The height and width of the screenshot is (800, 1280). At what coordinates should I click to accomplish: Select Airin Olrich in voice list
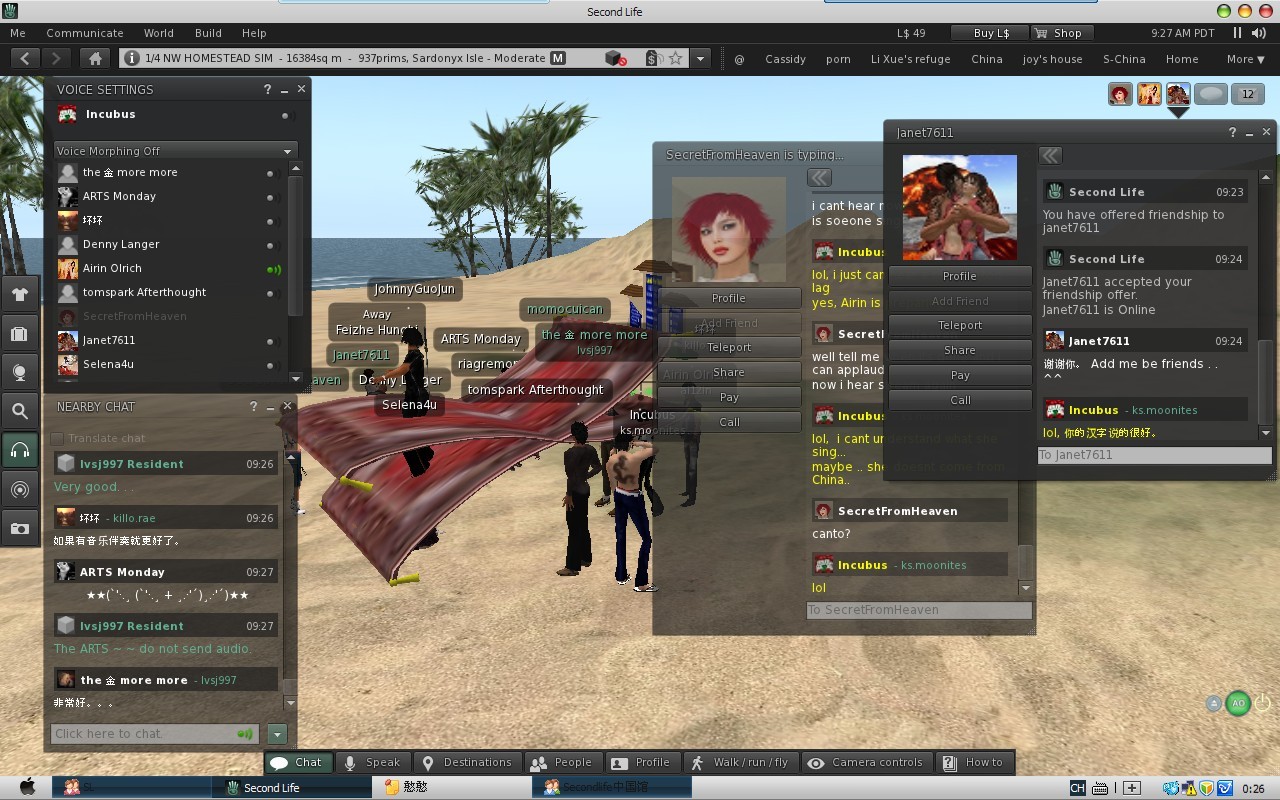[x=170, y=268]
